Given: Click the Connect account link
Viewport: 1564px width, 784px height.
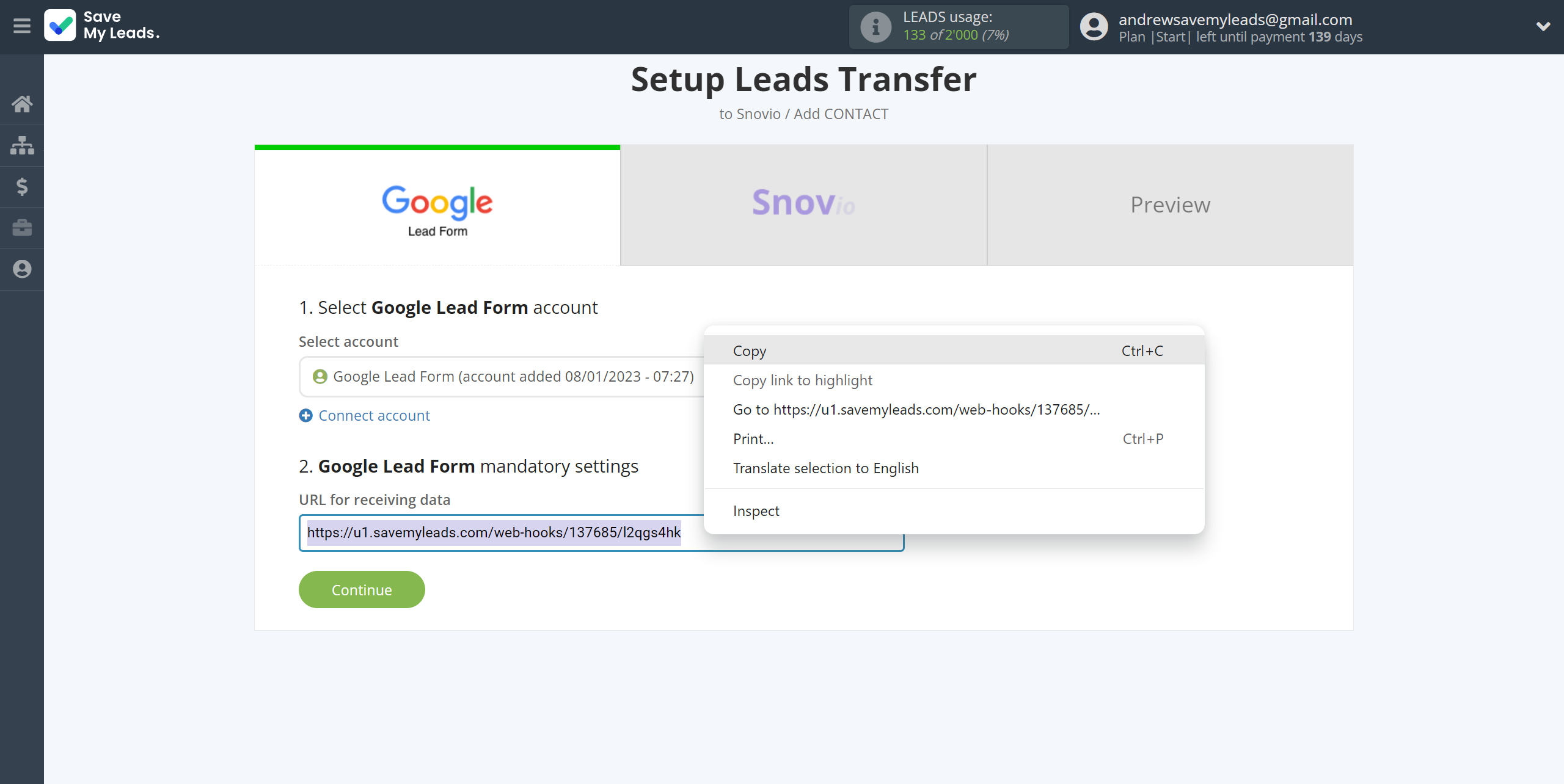Looking at the screenshot, I should [x=374, y=416].
